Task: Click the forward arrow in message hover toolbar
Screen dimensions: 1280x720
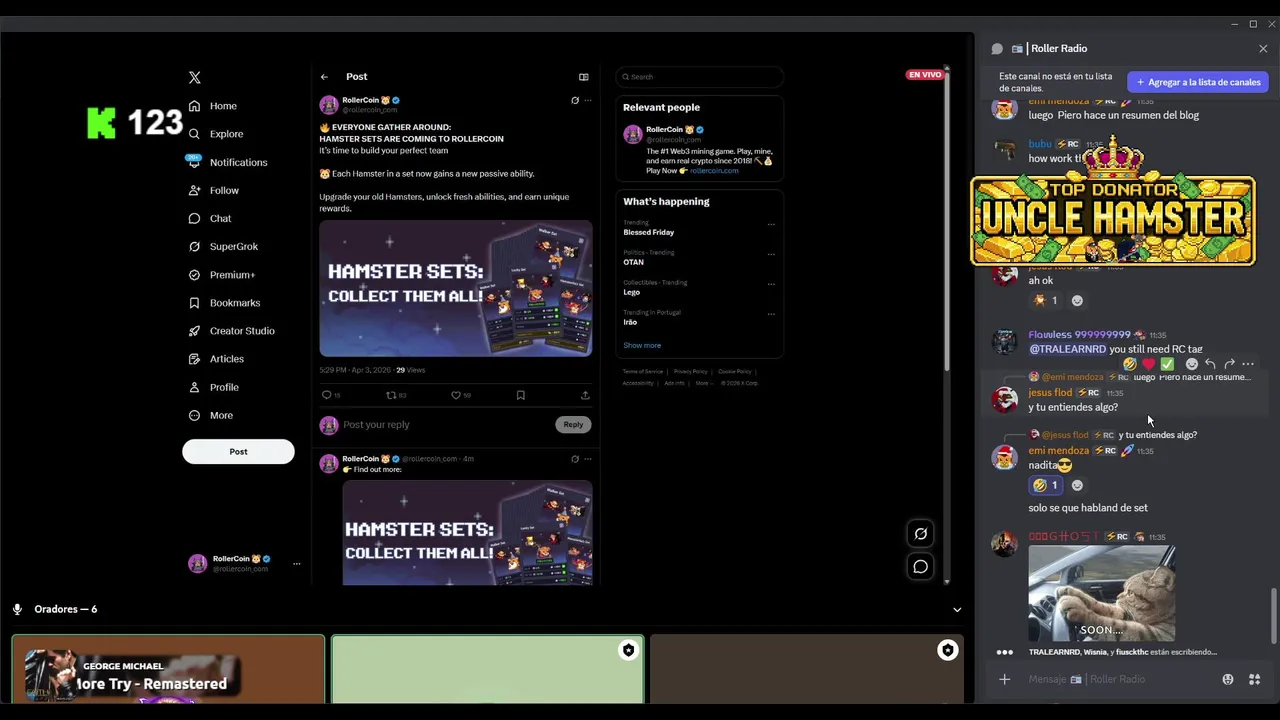Action: coord(1229,365)
